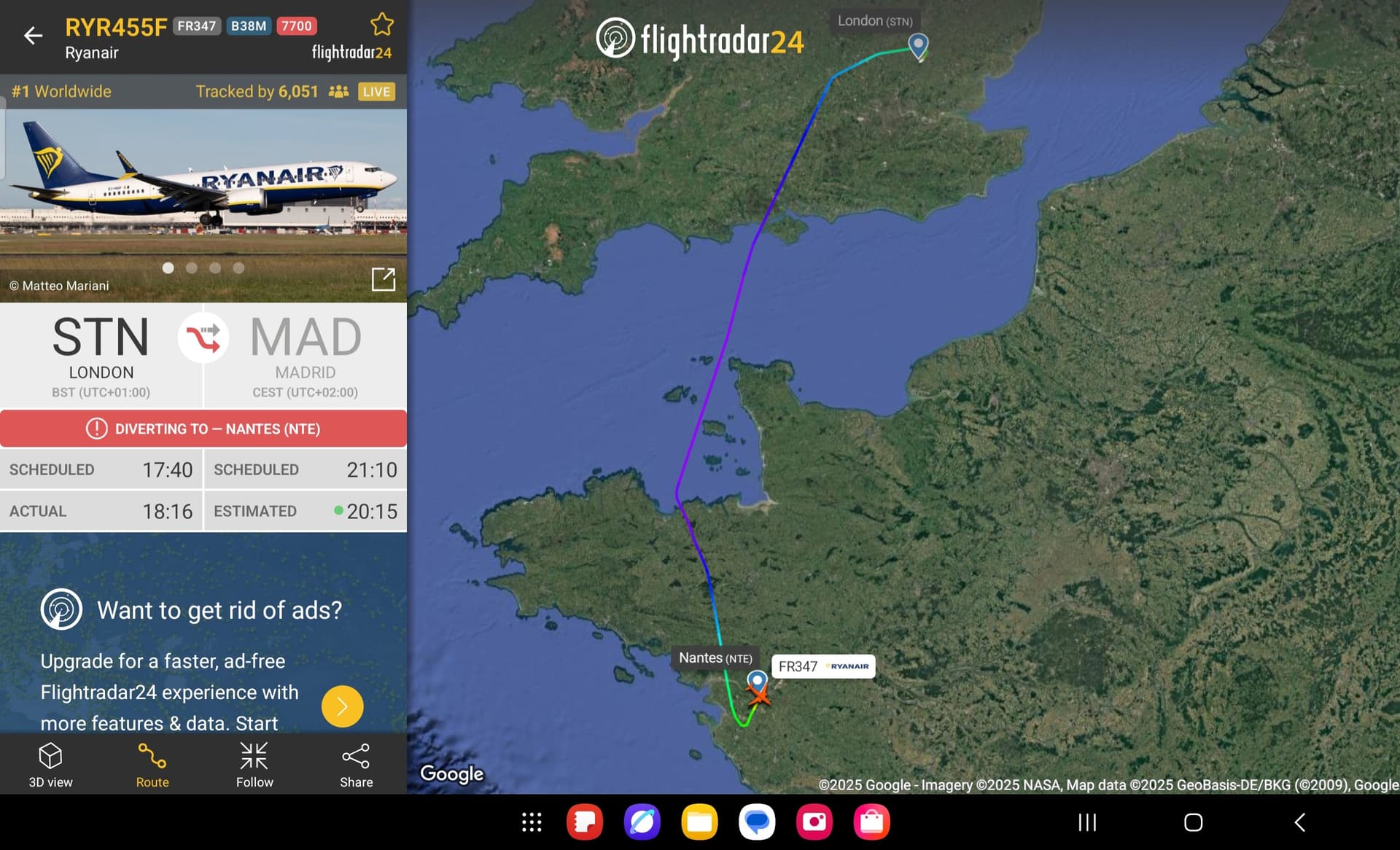
Task: Toggle the Route display
Action: tap(152, 765)
